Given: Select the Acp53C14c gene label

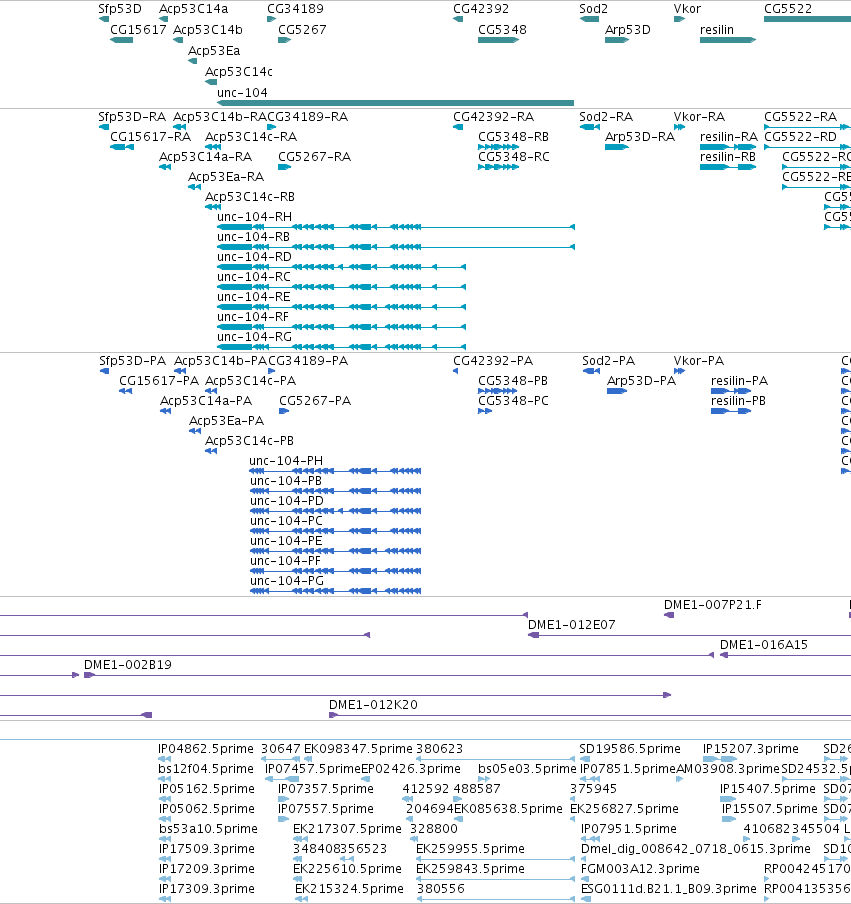Looking at the screenshot, I should (239, 71).
